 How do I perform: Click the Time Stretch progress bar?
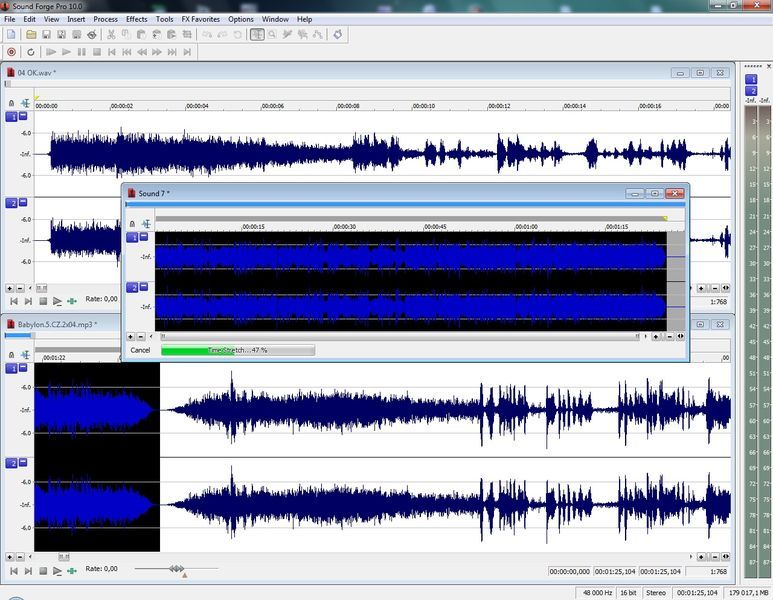(238, 350)
